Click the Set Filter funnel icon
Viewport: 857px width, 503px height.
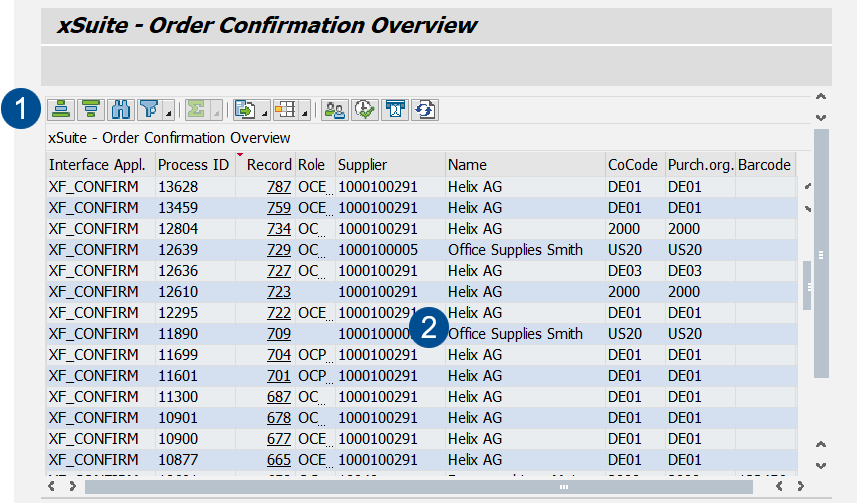click(x=150, y=109)
